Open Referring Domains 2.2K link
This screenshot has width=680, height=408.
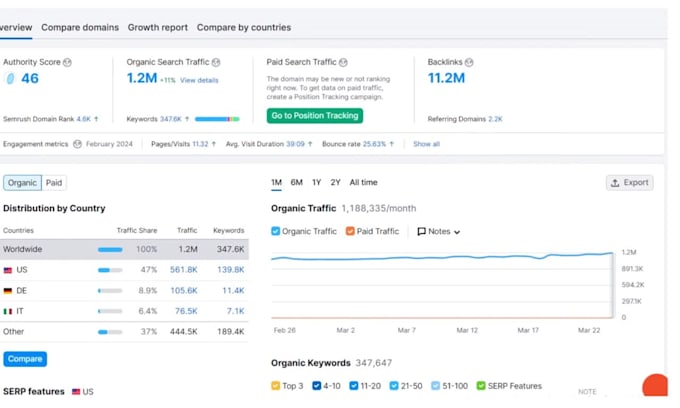click(495, 119)
